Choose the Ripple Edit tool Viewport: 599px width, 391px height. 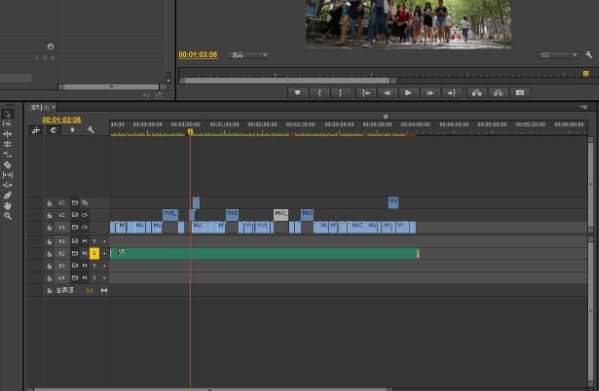(8, 134)
